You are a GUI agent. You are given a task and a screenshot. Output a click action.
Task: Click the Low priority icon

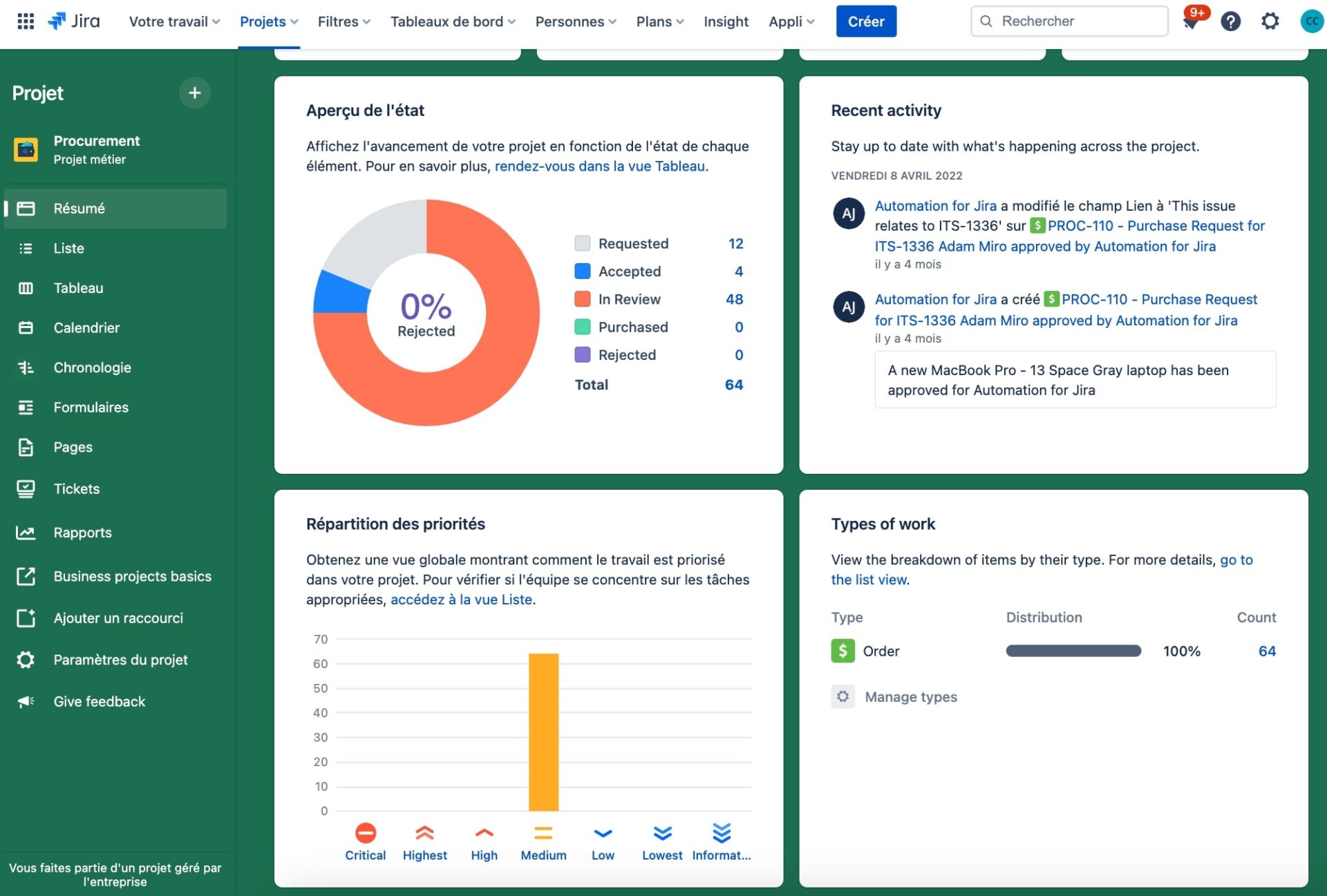click(603, 834)
